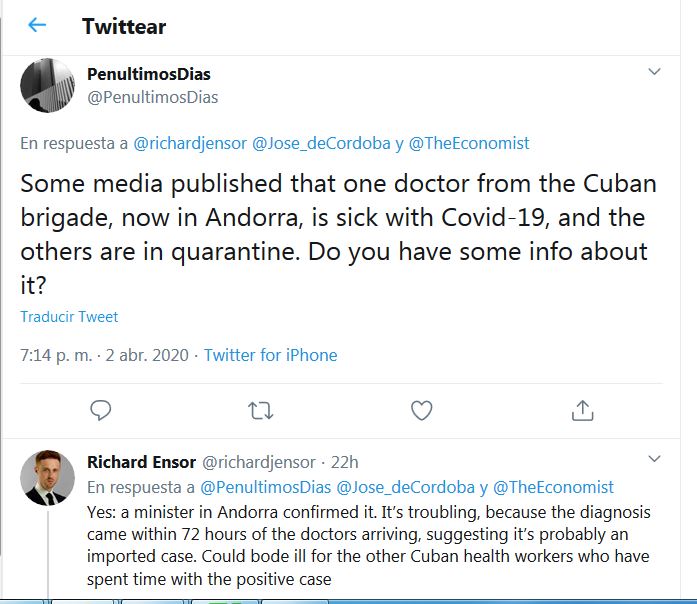
Task: Open Twitter for iPhone source link
Action: coord(270,355)
